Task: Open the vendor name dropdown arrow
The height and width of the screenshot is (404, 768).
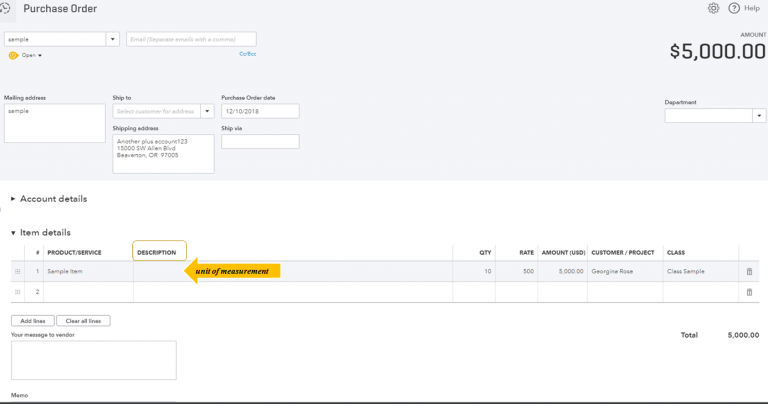Action: [x=113, y=39]
